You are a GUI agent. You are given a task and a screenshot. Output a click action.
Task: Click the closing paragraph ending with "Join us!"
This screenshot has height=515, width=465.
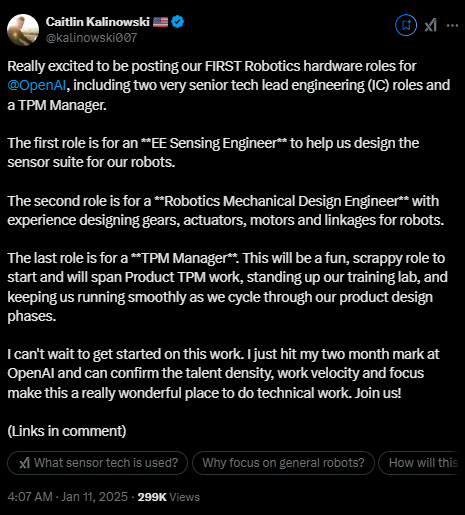point(223,373)
